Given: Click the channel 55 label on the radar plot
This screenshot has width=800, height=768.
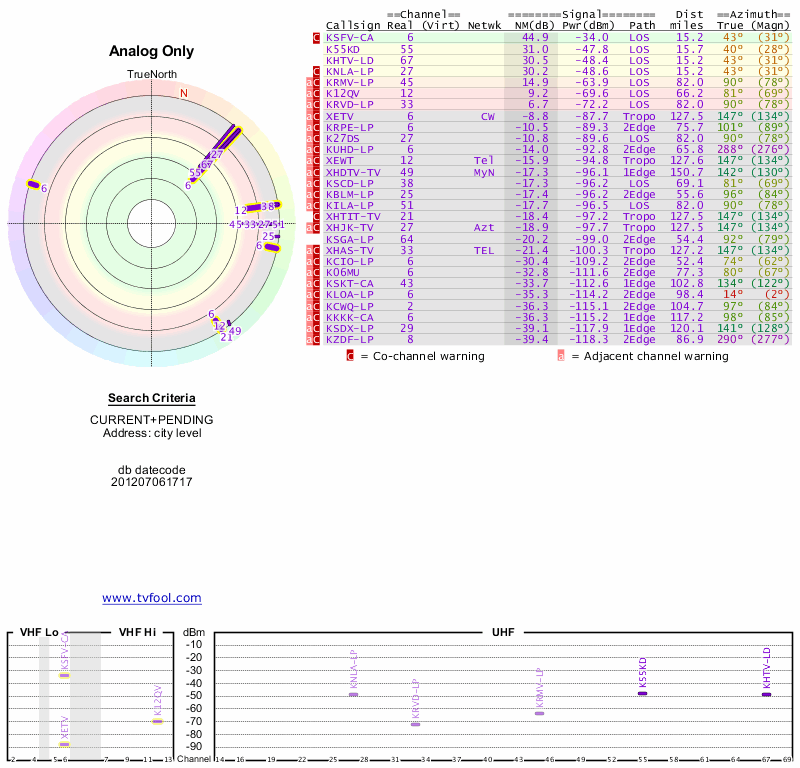Looking at the screenshot, I should [x=195, y=172].
